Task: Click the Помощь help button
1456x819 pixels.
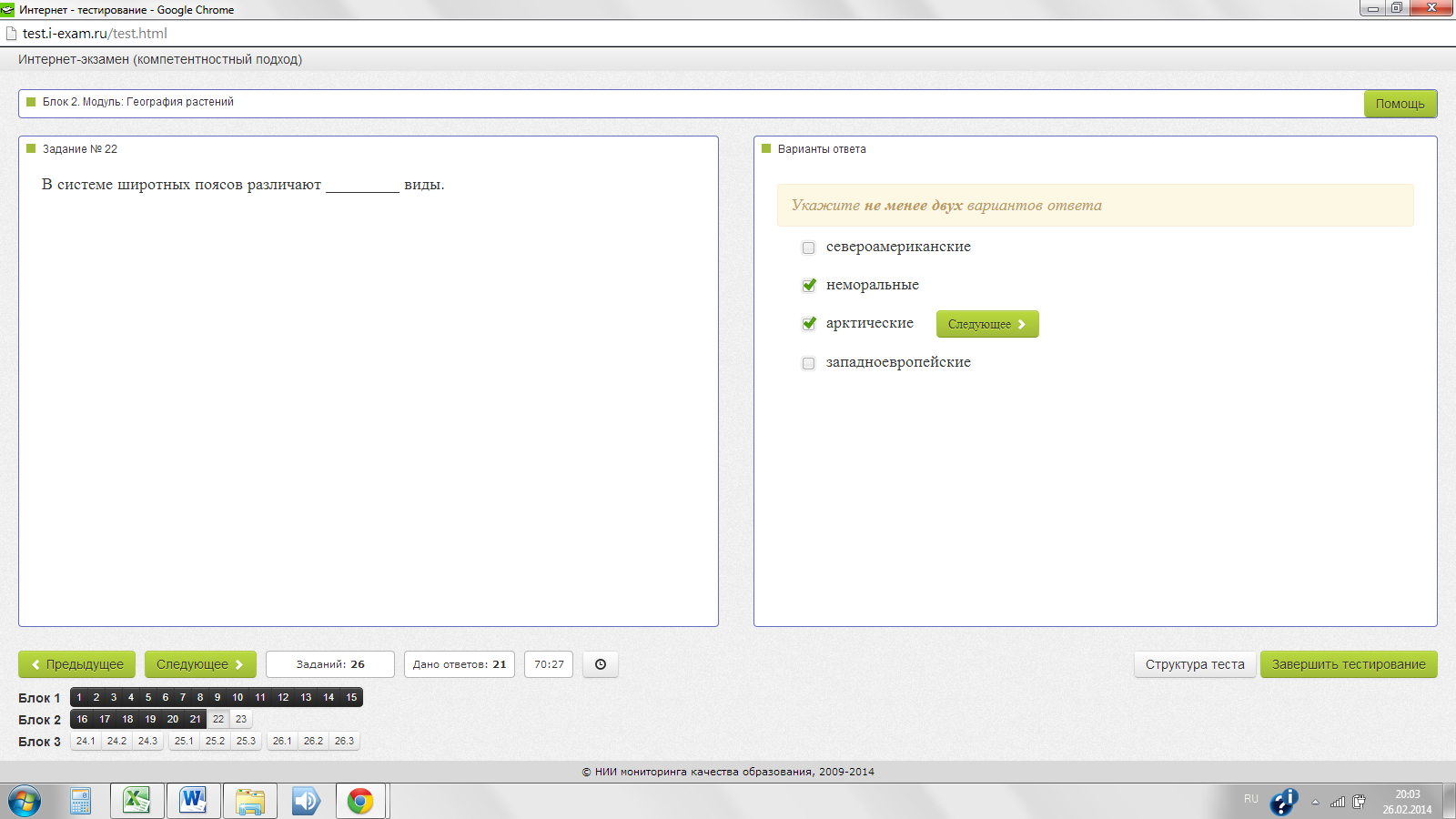Action: coord(1400,104)
